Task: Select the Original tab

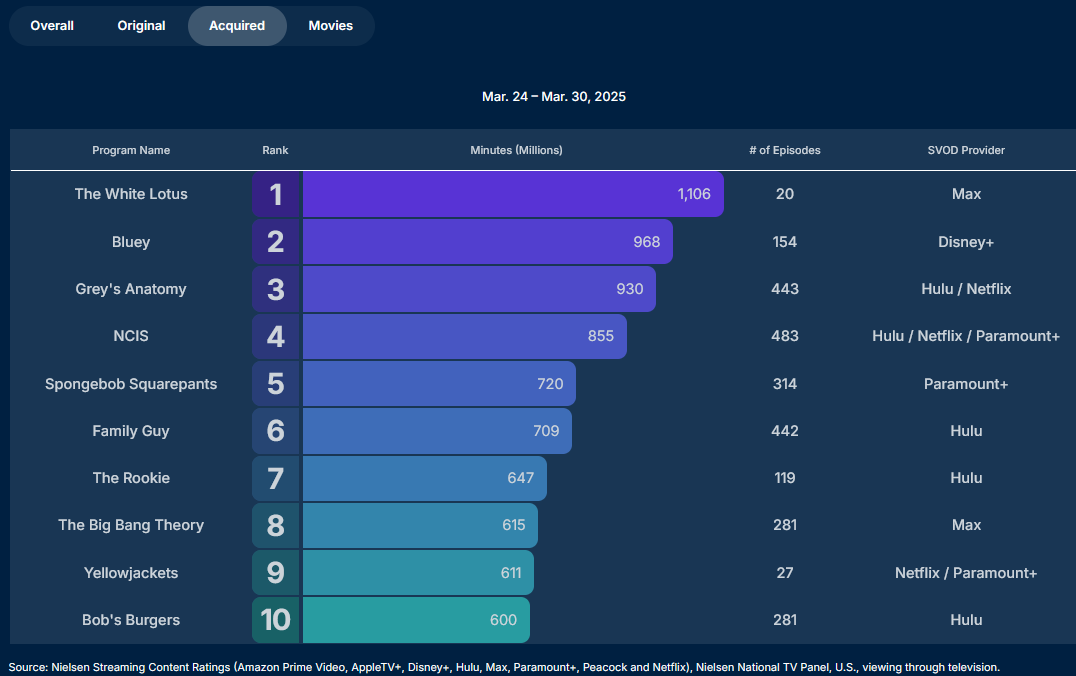Action: tap(141, 26)
